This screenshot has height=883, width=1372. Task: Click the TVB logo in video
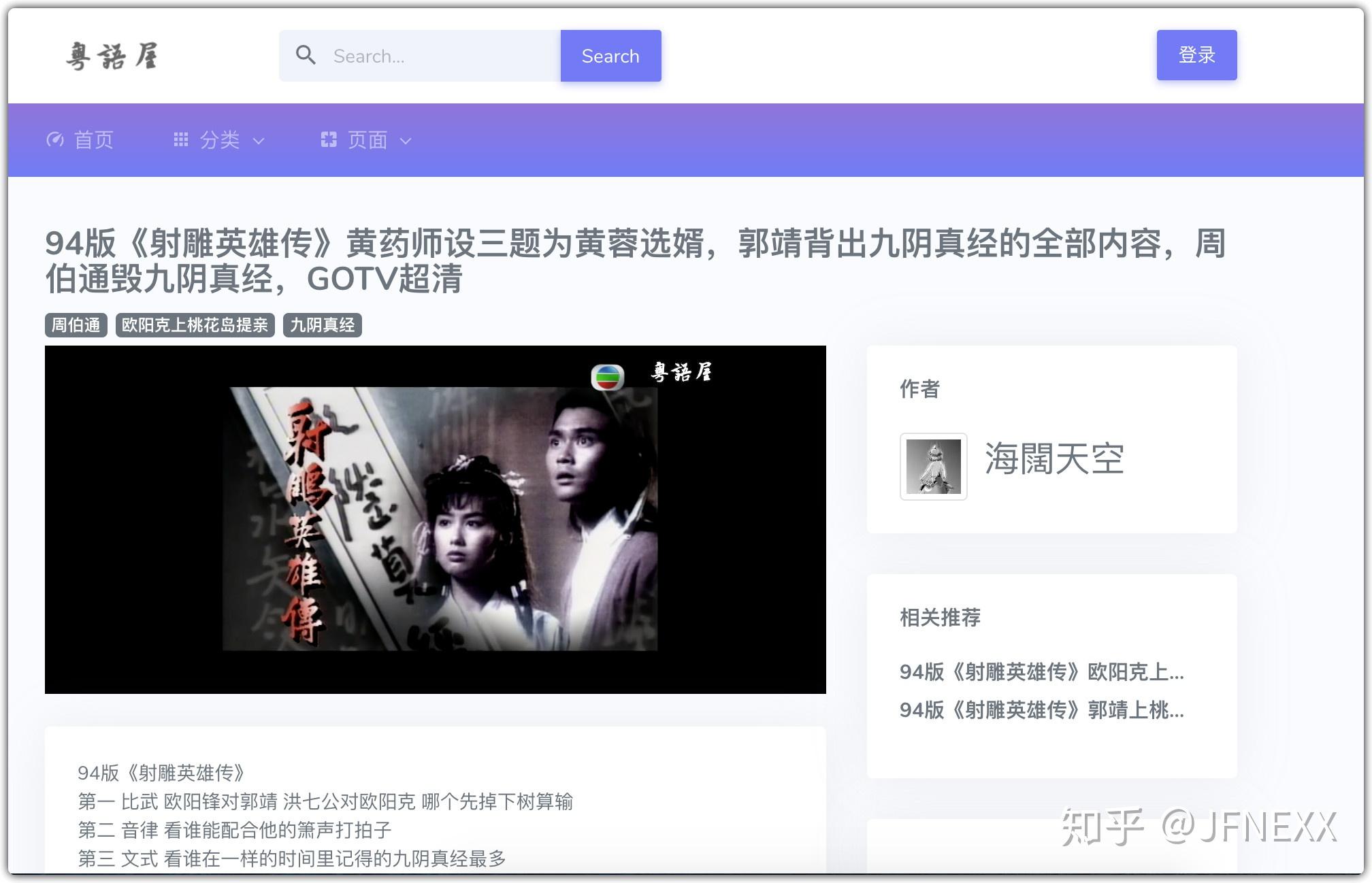(x=607, y=376)
